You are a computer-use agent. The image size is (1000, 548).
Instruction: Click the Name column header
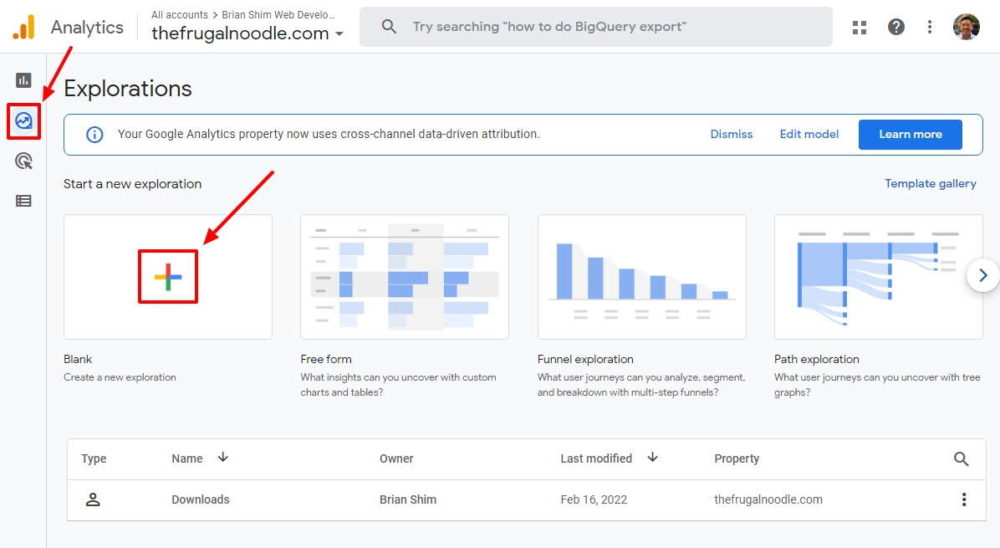[187, 459]
